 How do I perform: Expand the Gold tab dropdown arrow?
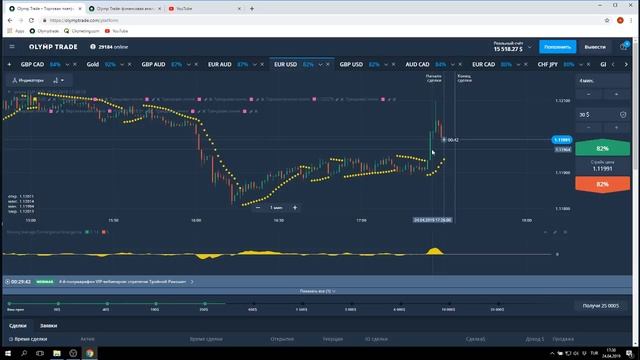click(x=122, y=64)
